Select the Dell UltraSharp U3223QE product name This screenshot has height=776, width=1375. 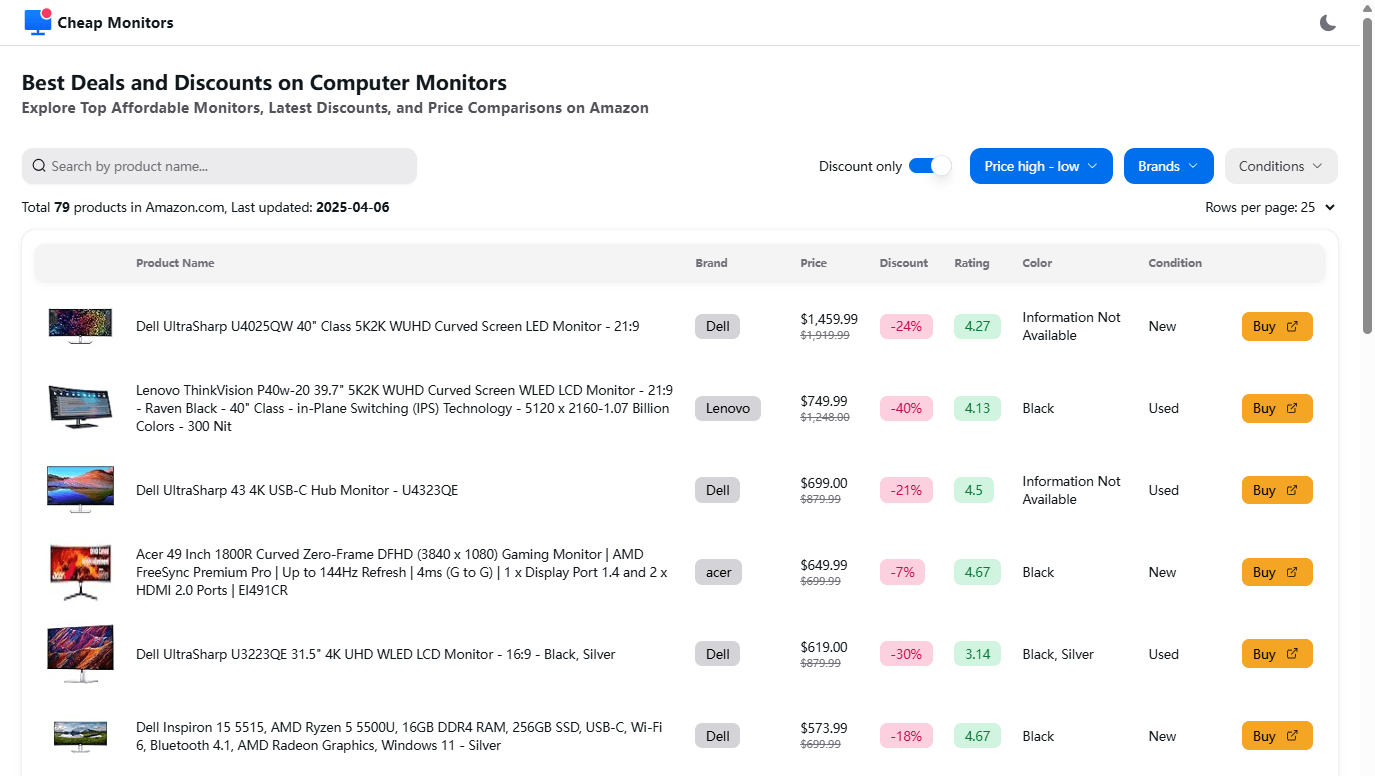click(x=375, y=654)
